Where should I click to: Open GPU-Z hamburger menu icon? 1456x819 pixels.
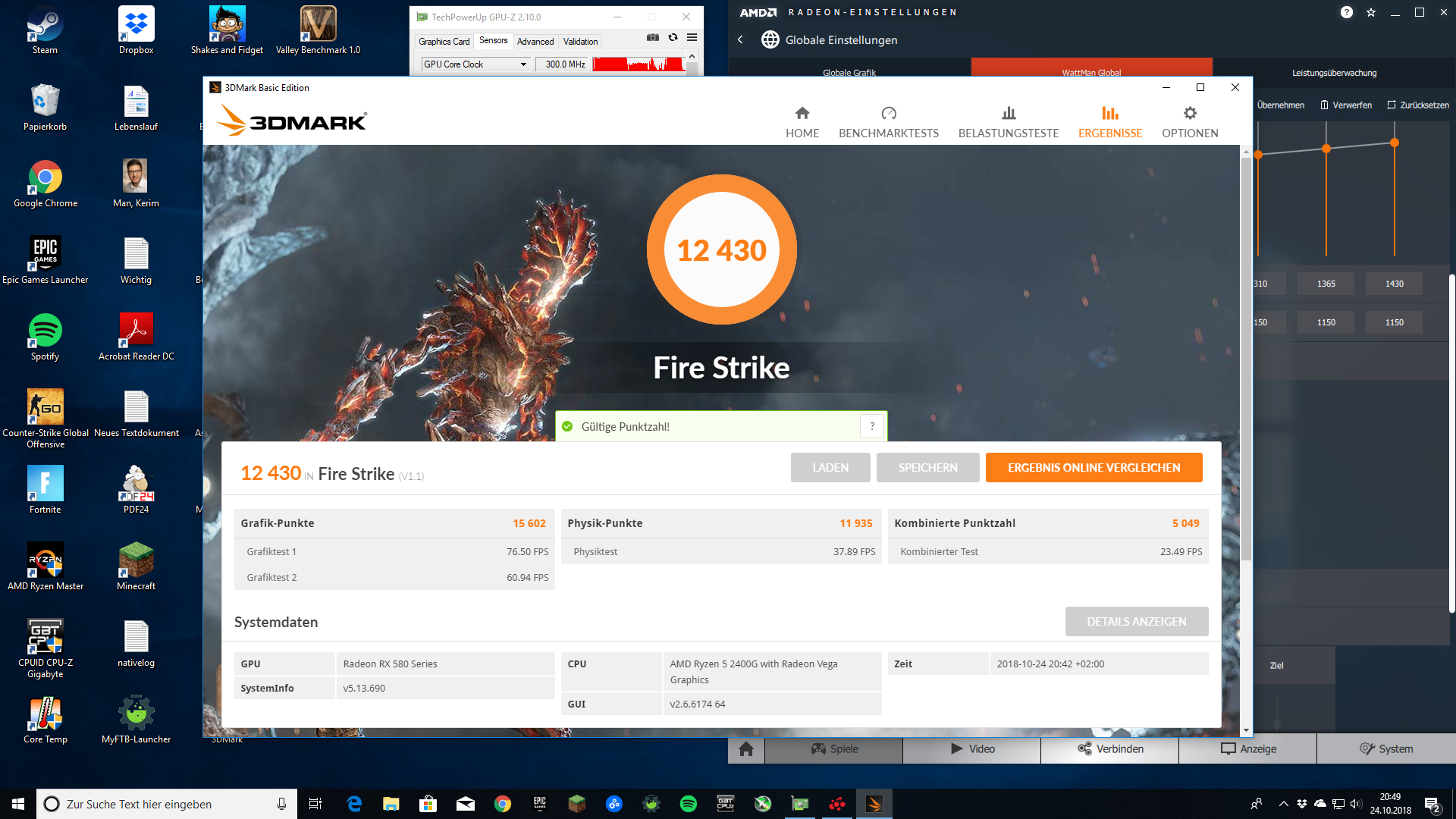pyautogui.click(x=692, y=37)
